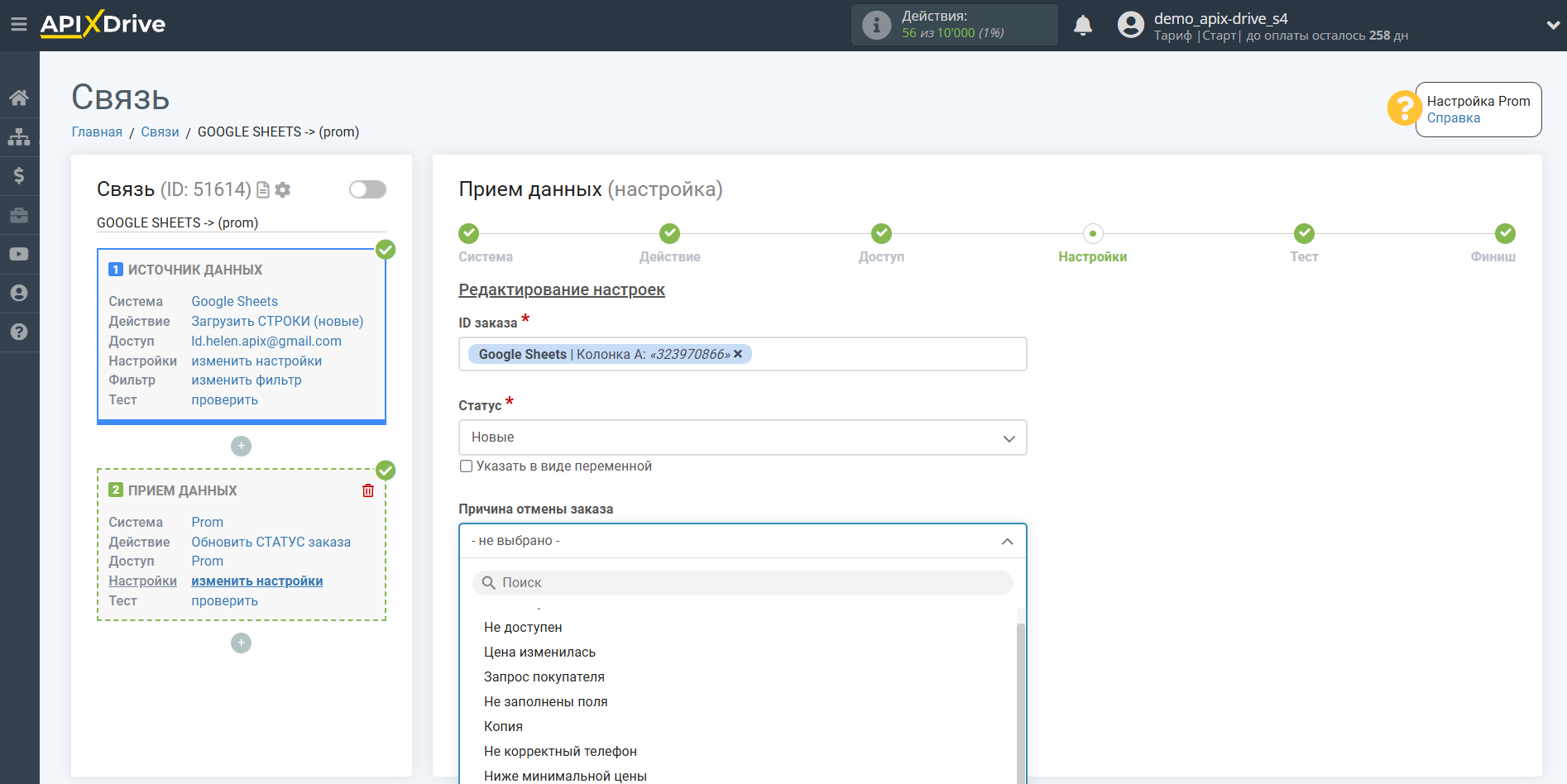Click receiver изменить настройки link

pos(257,581)
